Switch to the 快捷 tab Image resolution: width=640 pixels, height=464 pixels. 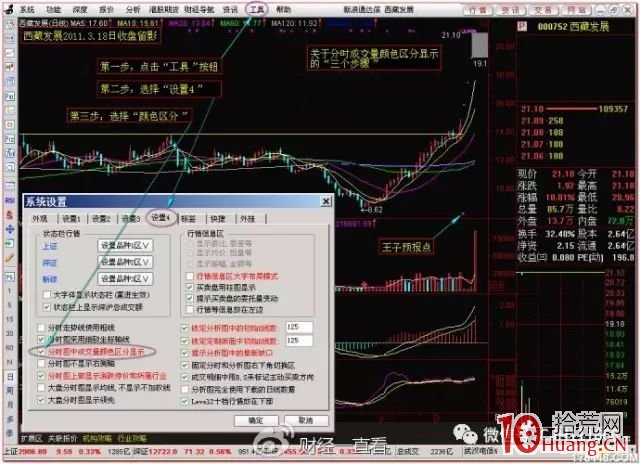coord(218,219)
